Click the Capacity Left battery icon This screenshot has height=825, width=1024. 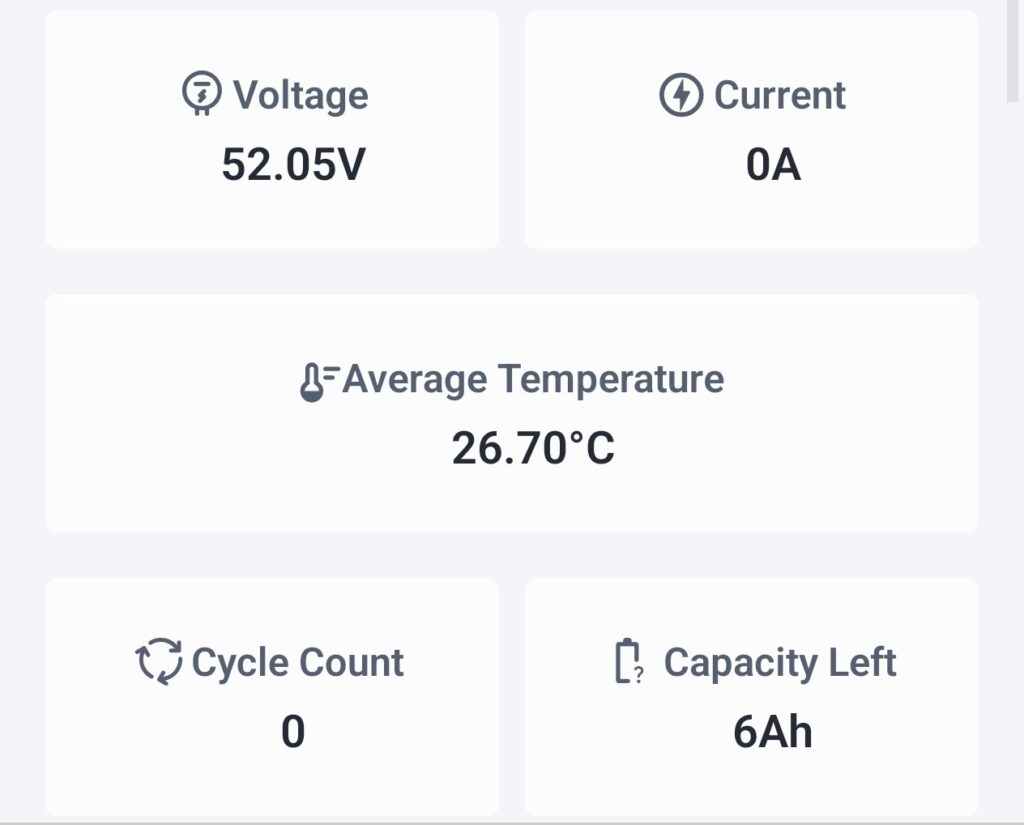point(629,662)
